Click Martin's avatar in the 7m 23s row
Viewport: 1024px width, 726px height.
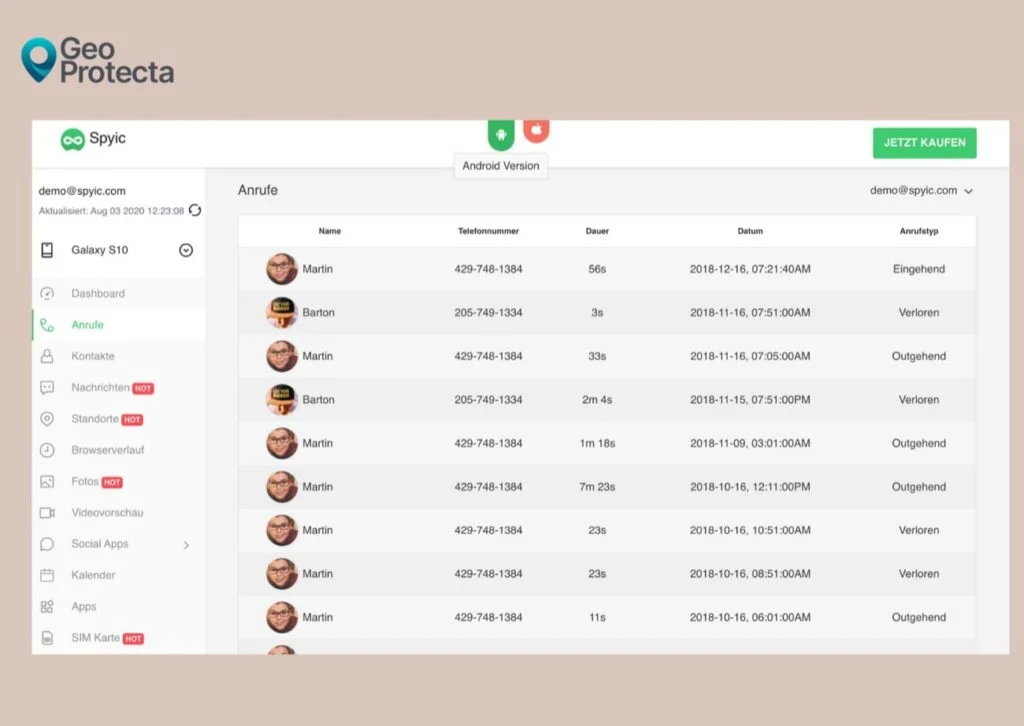(x=282, y=487)
